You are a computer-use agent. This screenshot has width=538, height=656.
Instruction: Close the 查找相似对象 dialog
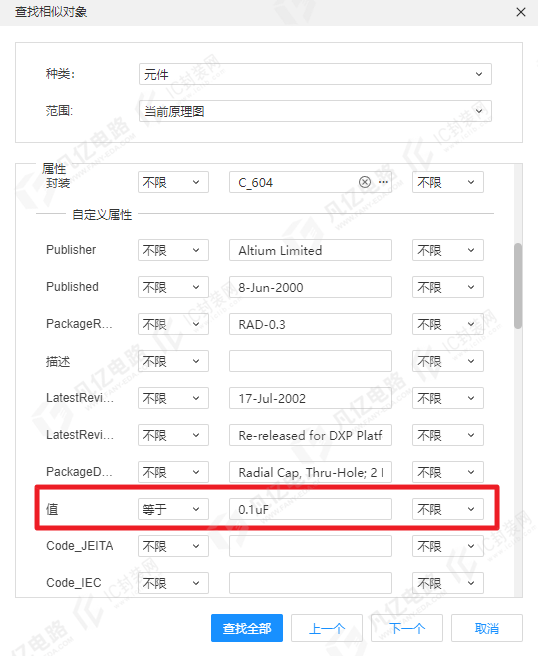[x=521, y=12]
